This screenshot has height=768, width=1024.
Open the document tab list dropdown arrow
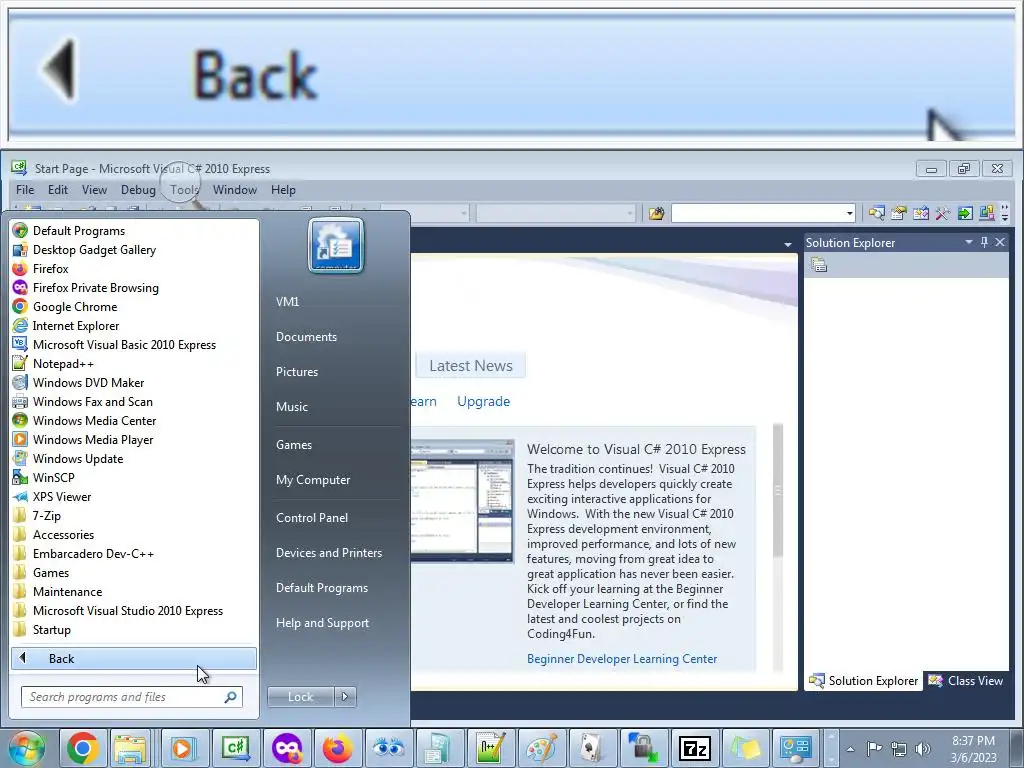tap(788, 244)
